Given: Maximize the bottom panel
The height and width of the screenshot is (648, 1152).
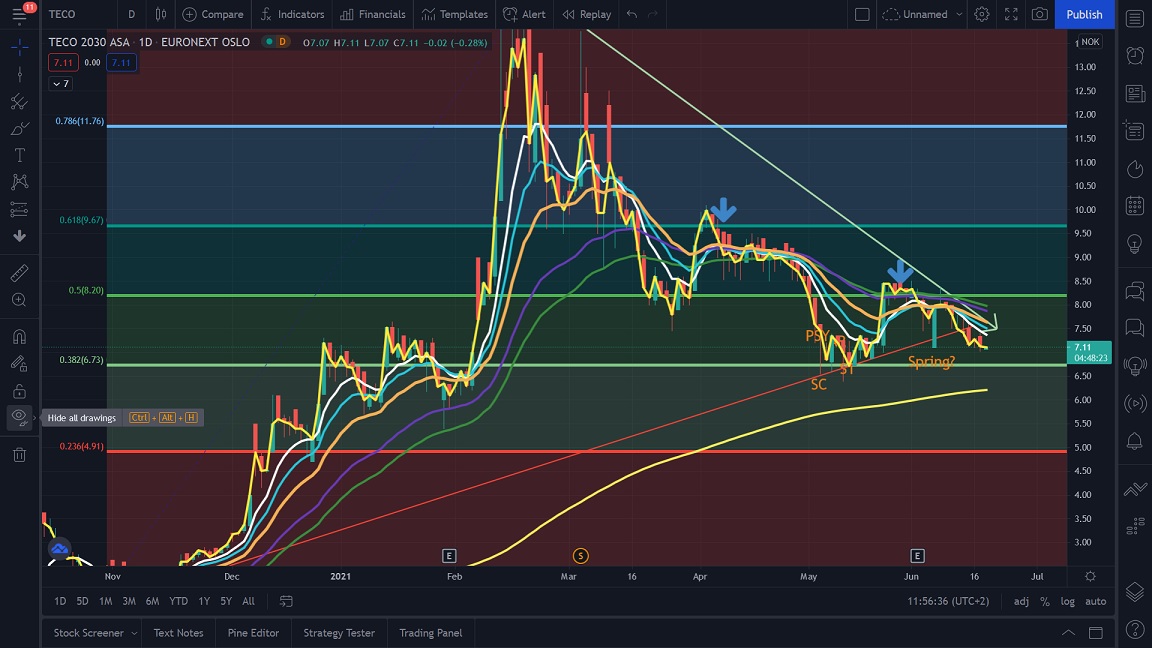Looking at the screenshot, I should click(1095, 633).
